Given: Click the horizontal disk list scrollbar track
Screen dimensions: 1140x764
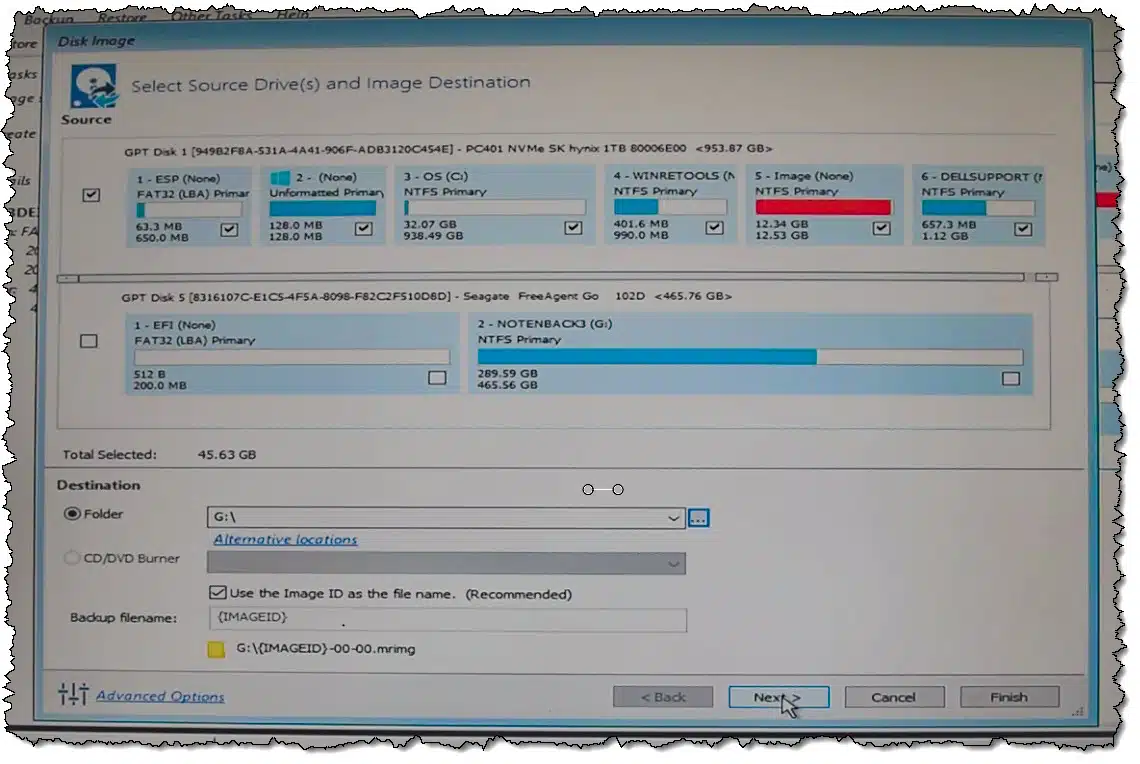Looking at the screenshot, I should coord(552,277).
